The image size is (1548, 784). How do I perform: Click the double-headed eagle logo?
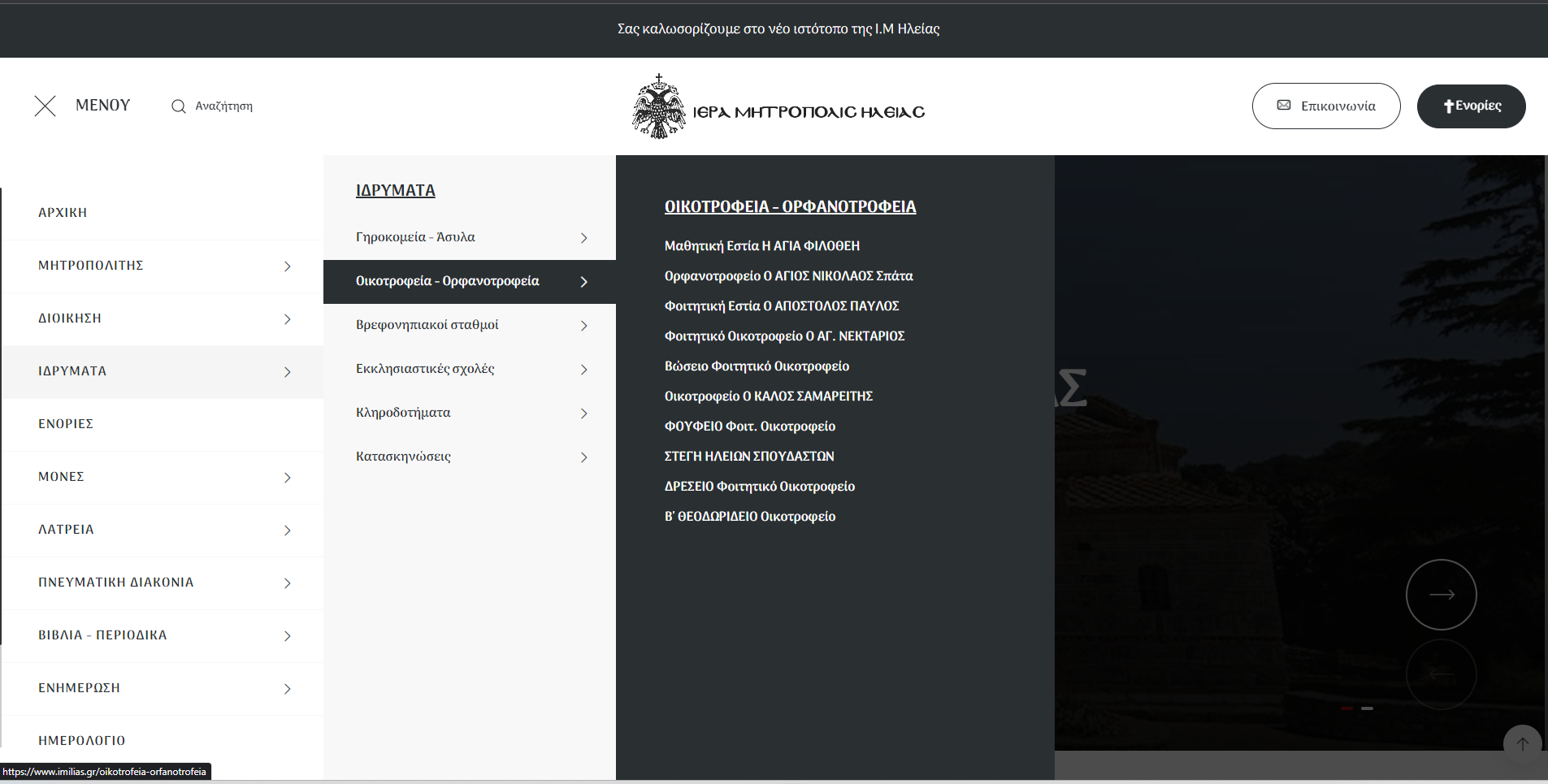(659, 107)
